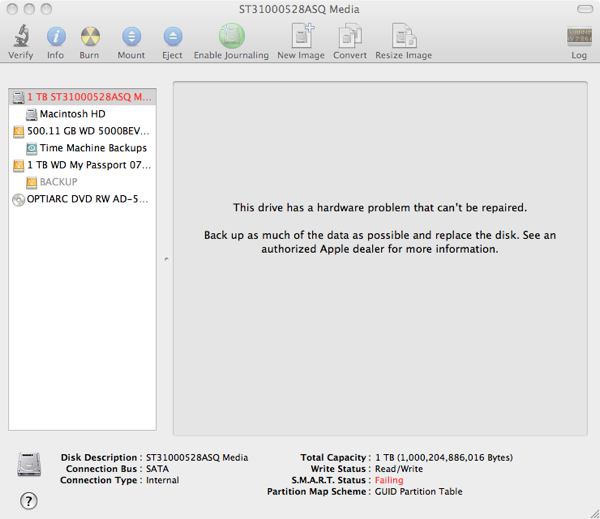The width and height of the screenshot is (600, 519).
Task: Open the Info toolbar icon
Action: (56, 36)
